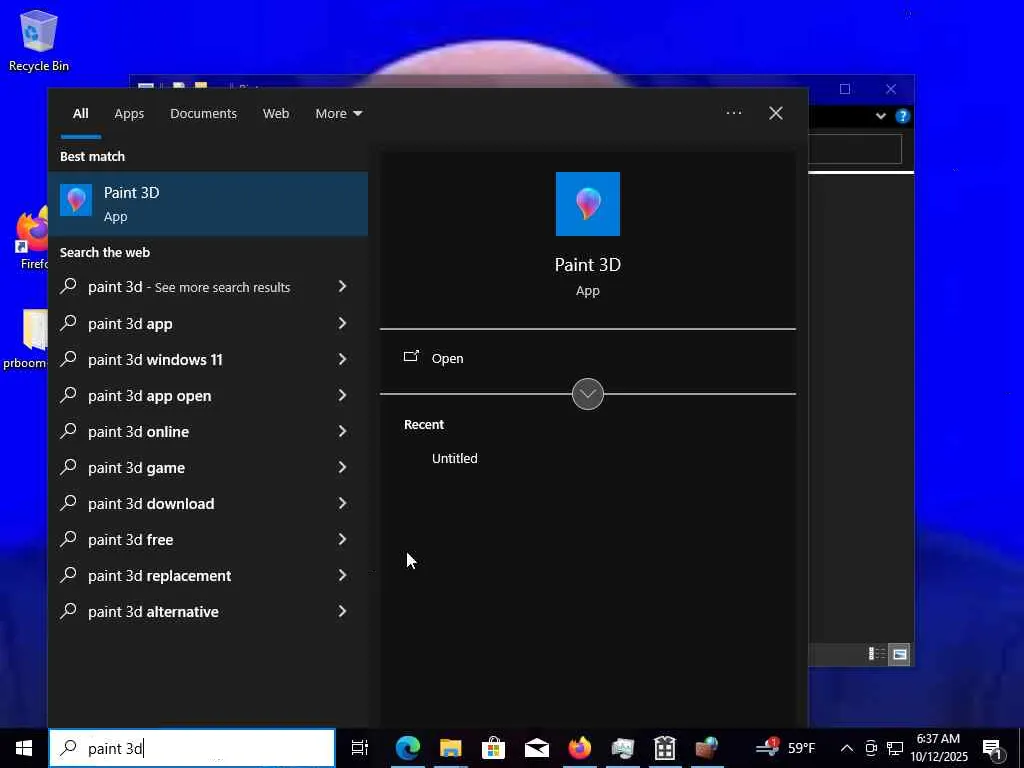Click the search box in Explorer window
The height and width of the screenshot is (768, 1024).
[855, 149]
